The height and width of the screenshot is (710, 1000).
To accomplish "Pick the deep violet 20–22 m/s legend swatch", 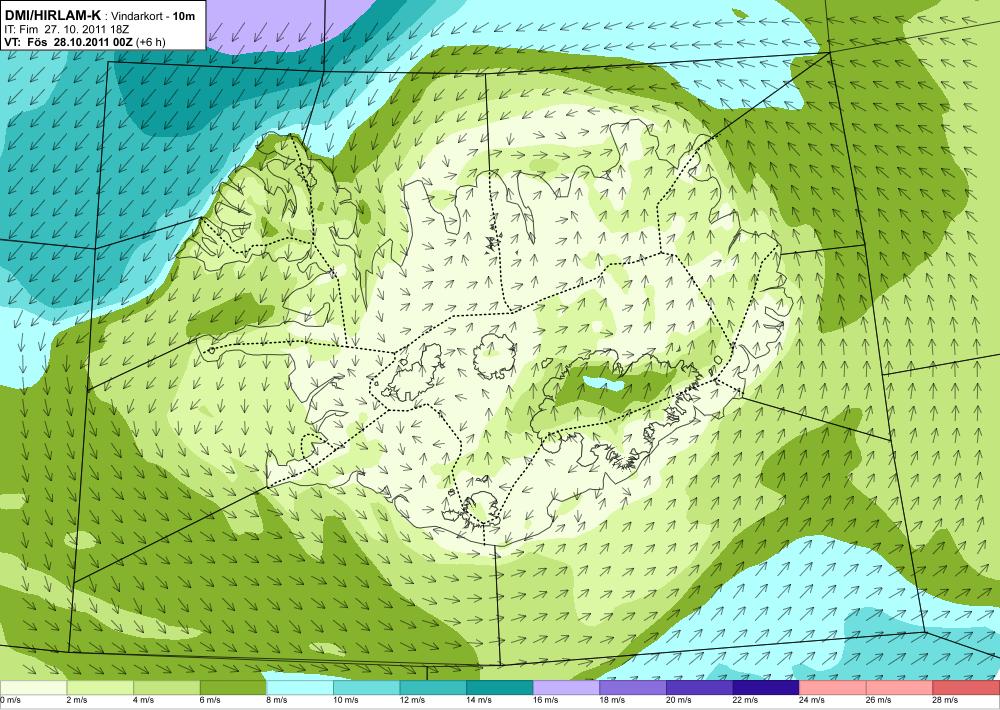I will [700, 688].
